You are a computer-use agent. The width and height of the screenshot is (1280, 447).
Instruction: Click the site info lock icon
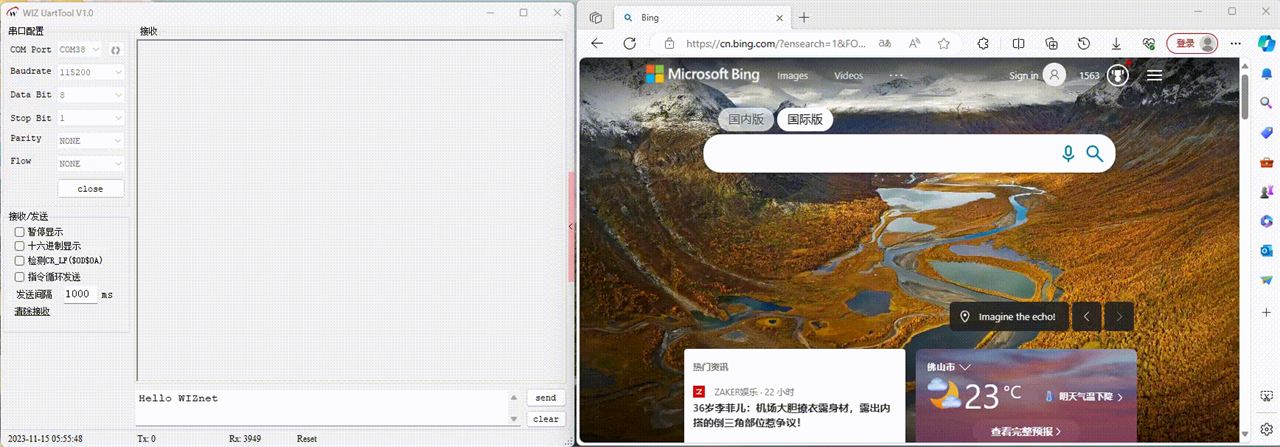668,44
